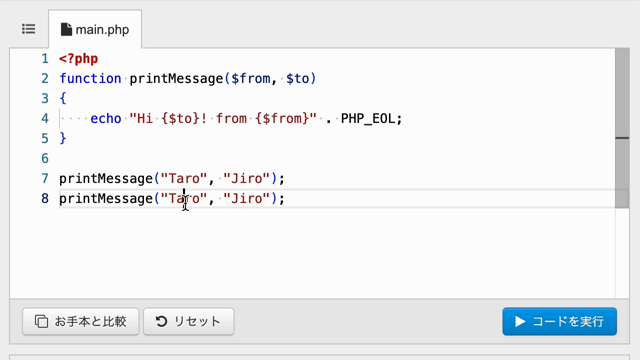Click the リセット reset button
The width and height of the screenshot is (640, 360).
click(189, 322)
